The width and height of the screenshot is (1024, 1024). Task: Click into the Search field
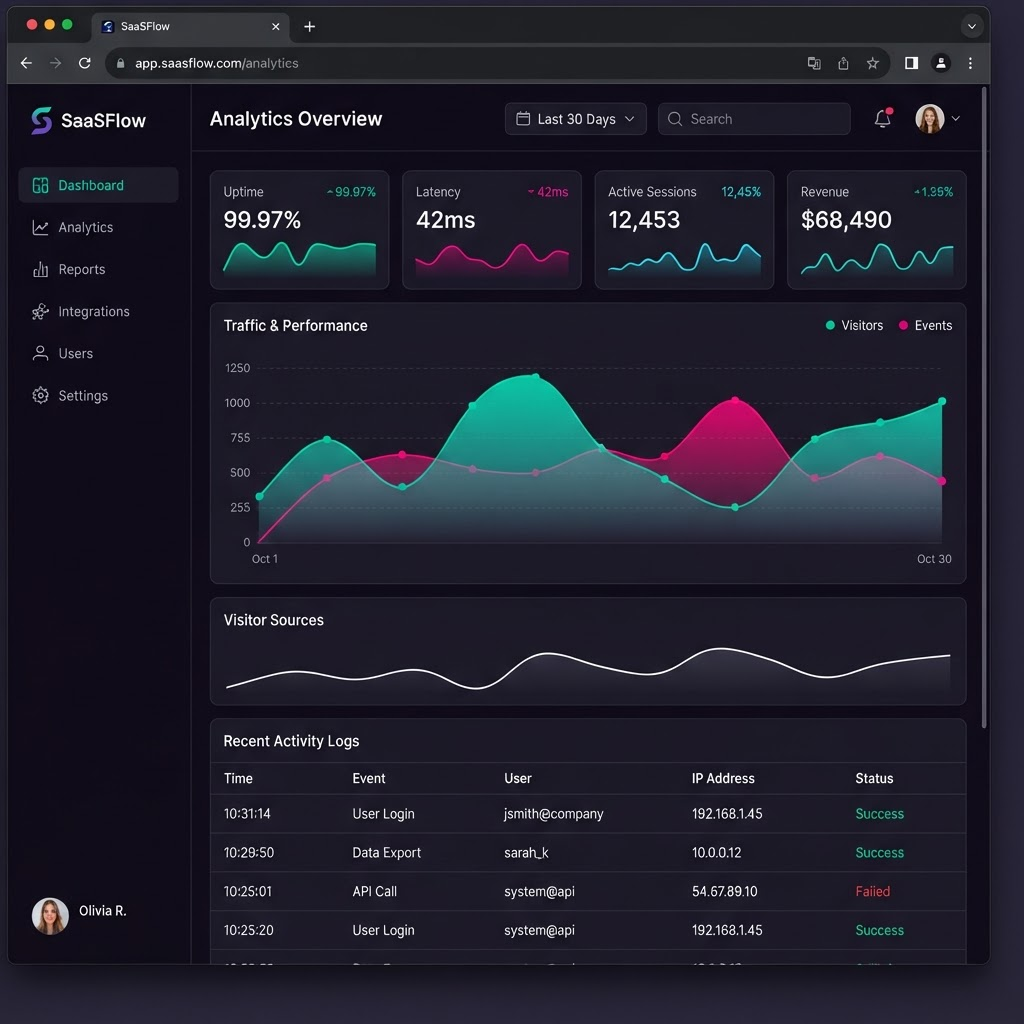click(x=754, y=119)
